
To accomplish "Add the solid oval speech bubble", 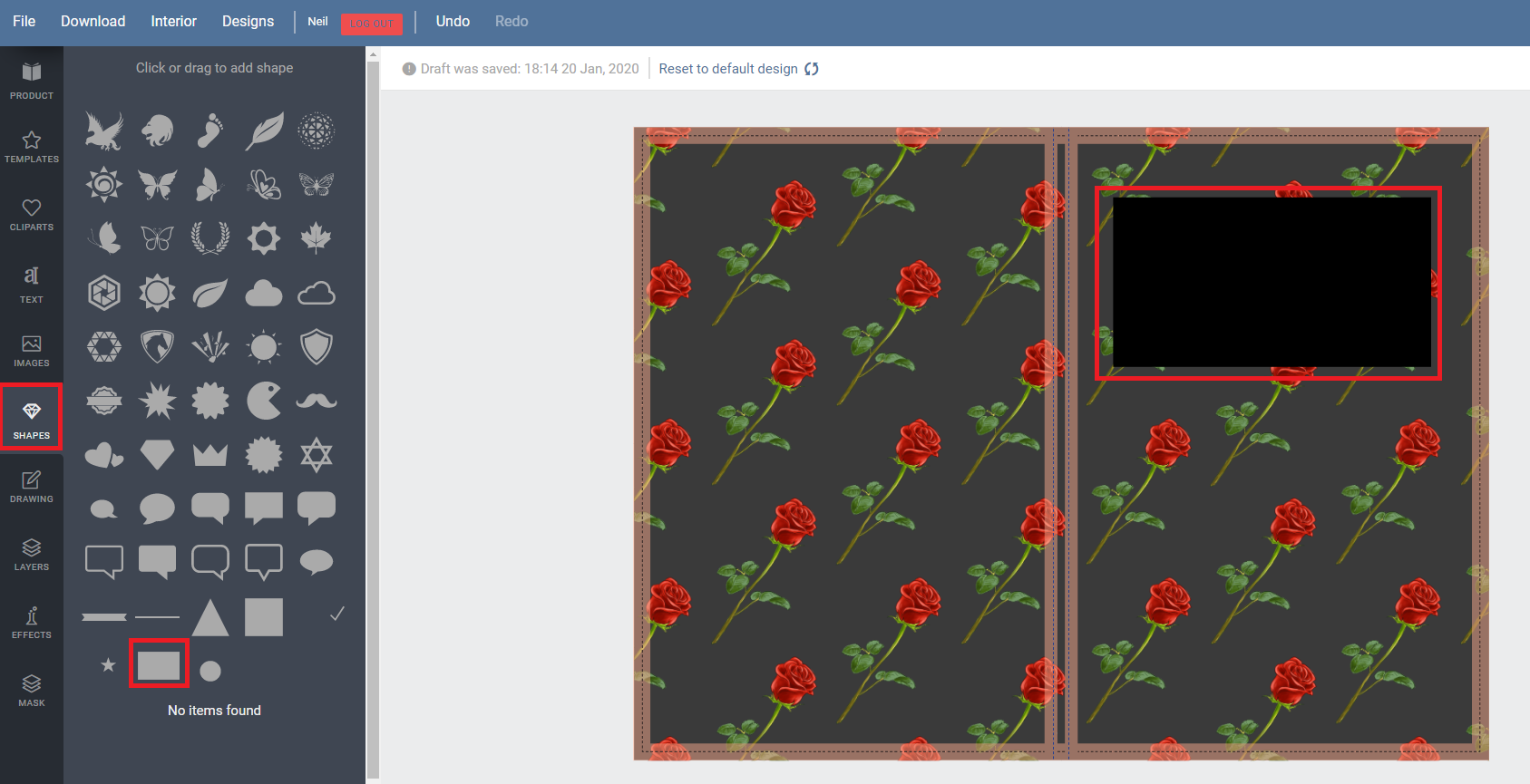I will (x=157, y=508).
